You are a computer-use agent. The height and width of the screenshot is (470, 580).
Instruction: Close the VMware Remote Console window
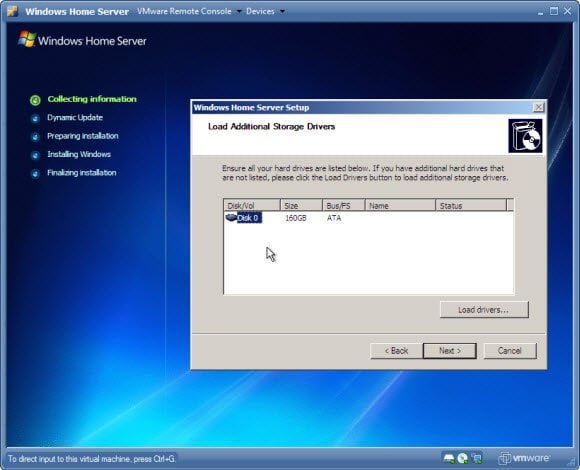tap(567, 11)
